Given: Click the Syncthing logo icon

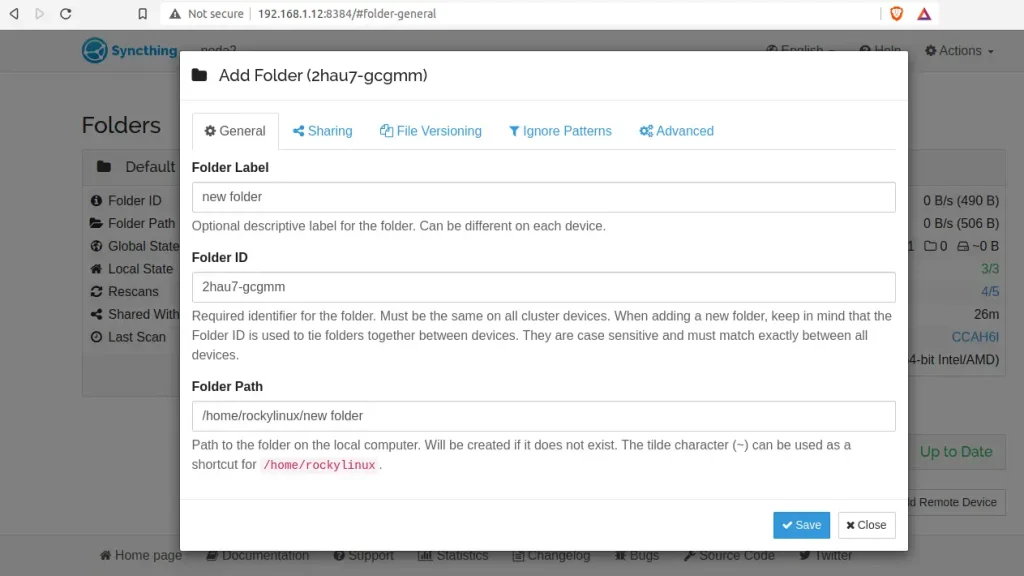Looking at the screenshot, I should pyautogui.click(x=95, y=50).
